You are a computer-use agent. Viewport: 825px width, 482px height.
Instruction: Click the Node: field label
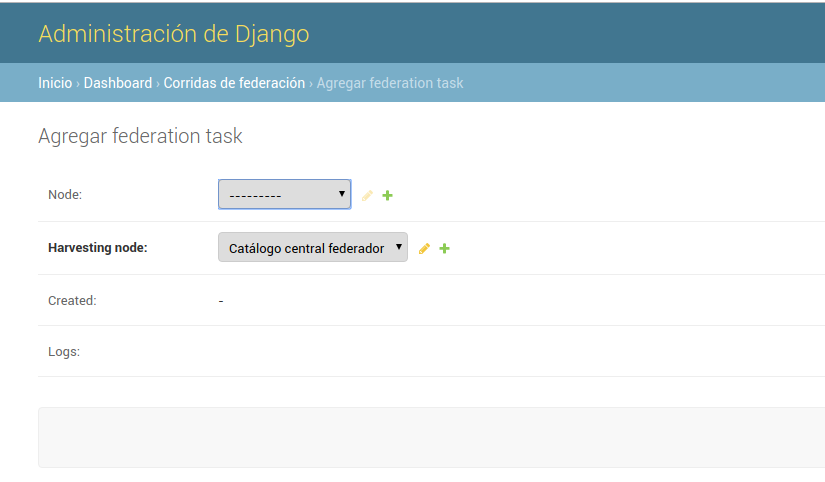[65, 195]
